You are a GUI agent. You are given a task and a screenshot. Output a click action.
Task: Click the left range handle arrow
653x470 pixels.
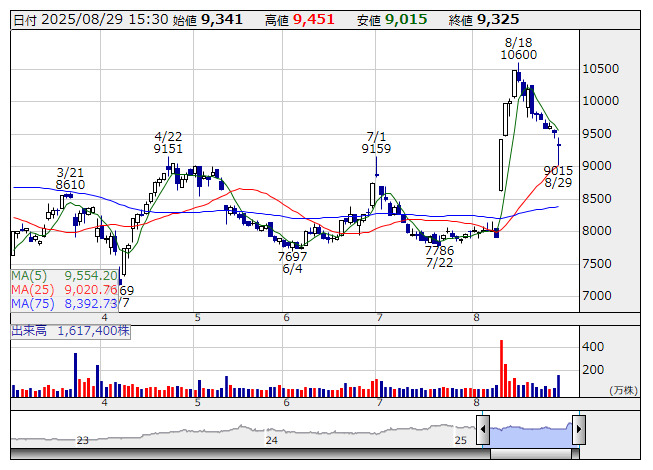point(483,430)
